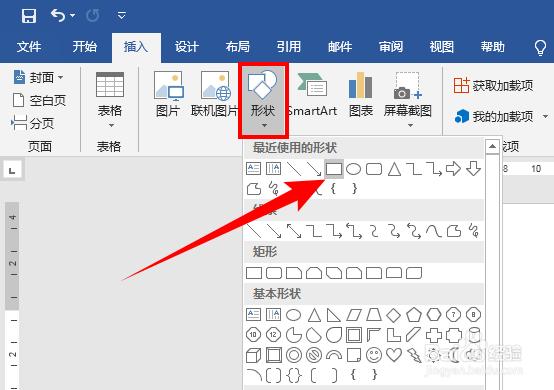The width and height of the screenshot is (554, 390).
Task: Choose elbow double-arrow connector in lines section
Action: (354, 231)
